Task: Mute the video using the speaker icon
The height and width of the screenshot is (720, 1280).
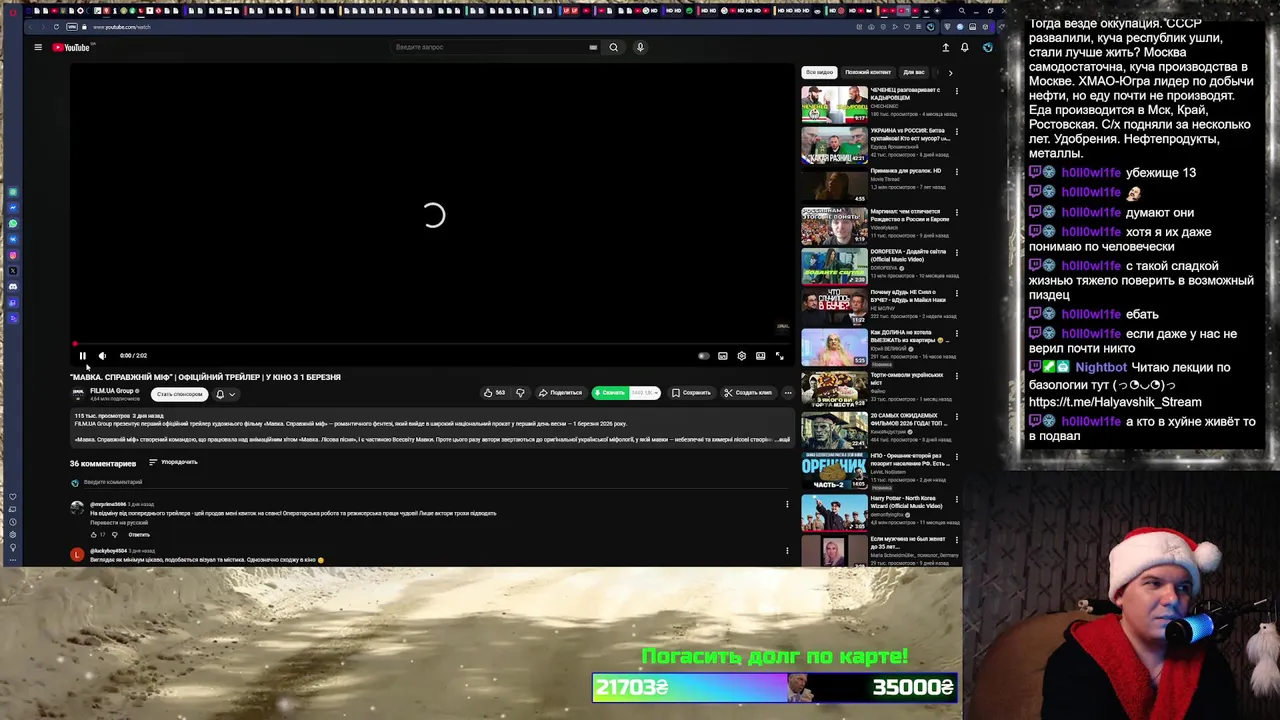Action: (102, 355)
